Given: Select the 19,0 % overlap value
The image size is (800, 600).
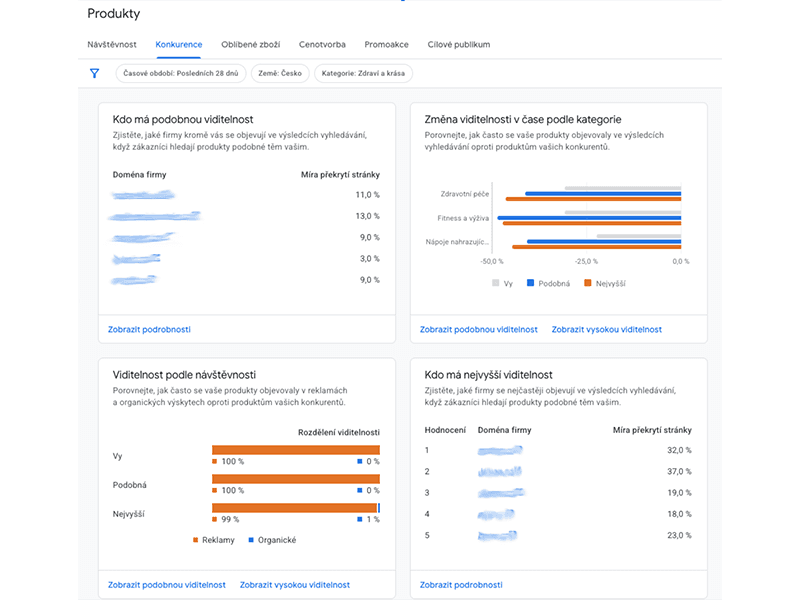Looking at the screenshot, I should coord(679,493).
